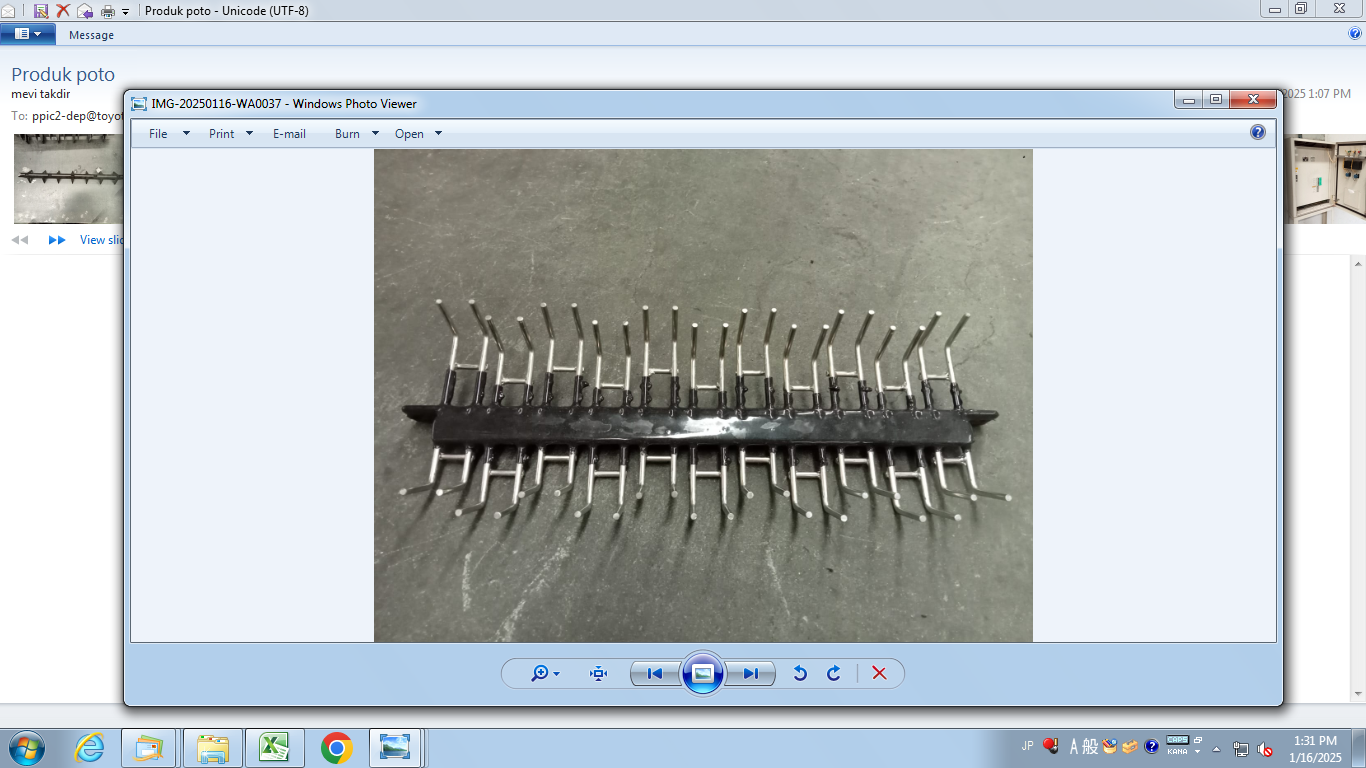Go to the previous photo
1366x768 pixels.
(x=655, y=673)
